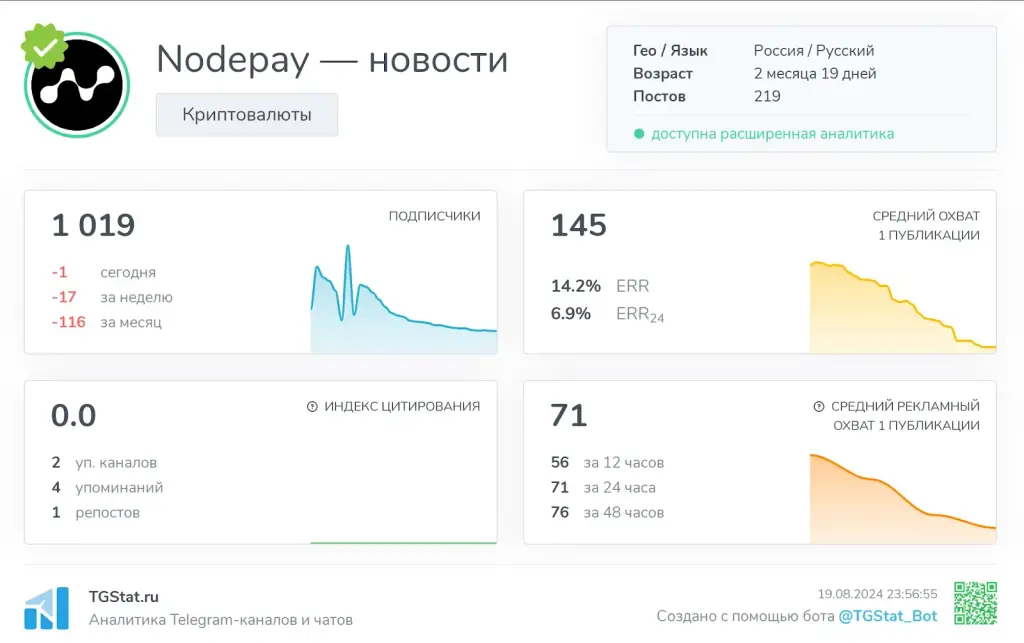Click the 2 месяца 19 дней age value
The width and height of the screenshot is (1024, 643).
coord(815,74)
